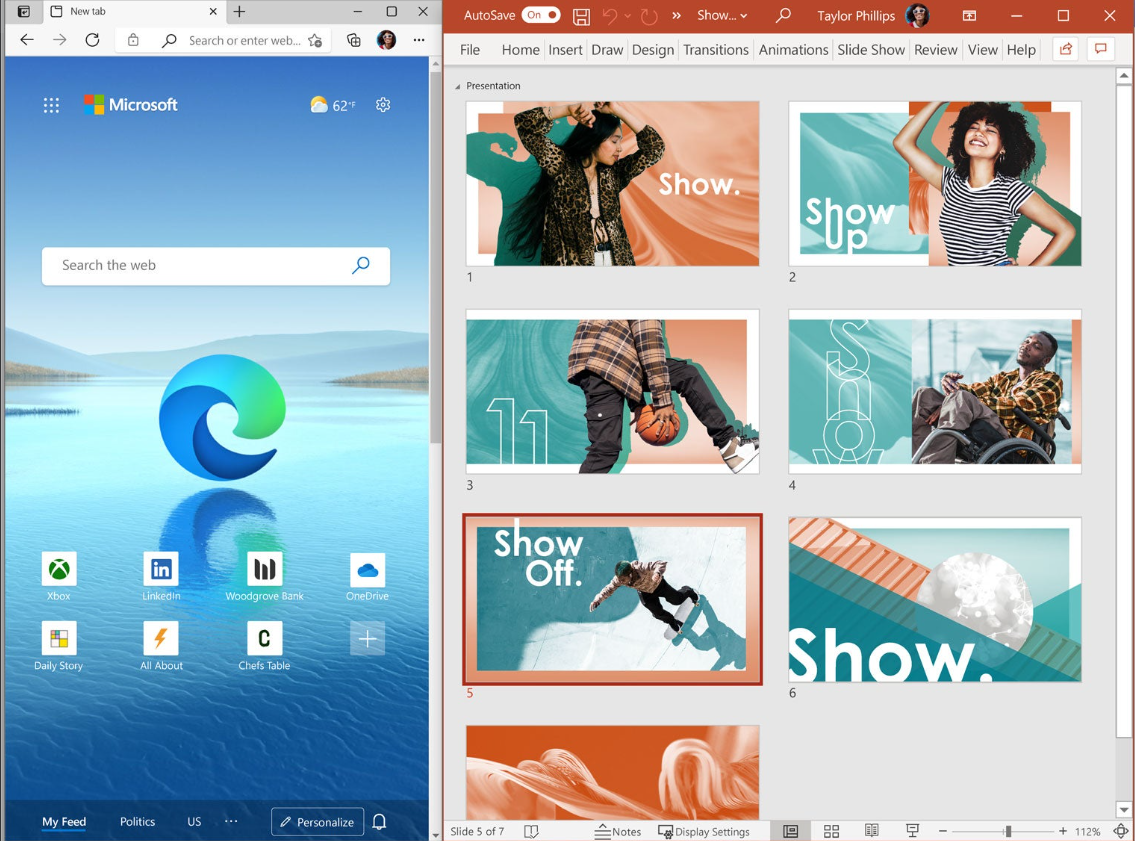Select the My Feed tab
The image size is (1135, 841).
(64, 821)
